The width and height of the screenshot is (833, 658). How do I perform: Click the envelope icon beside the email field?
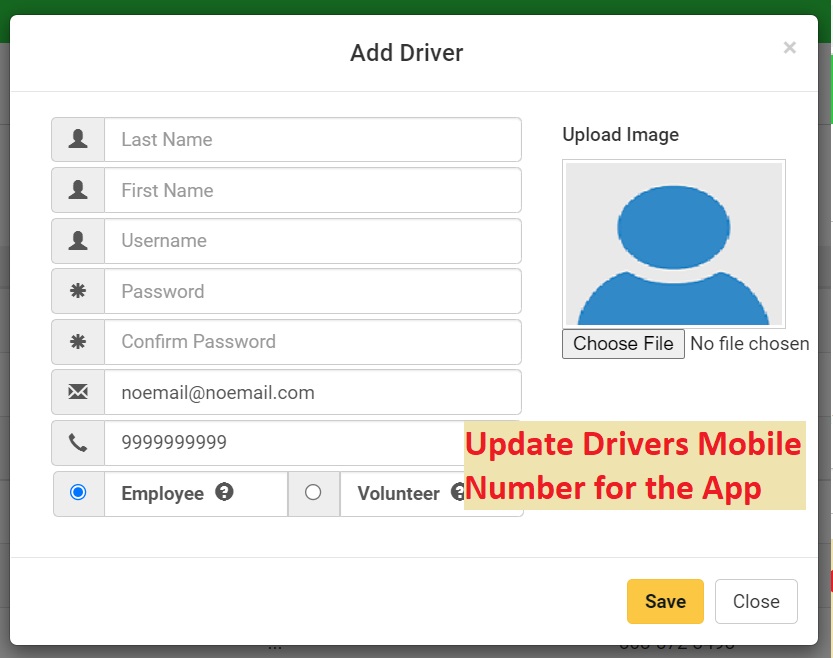78,392
